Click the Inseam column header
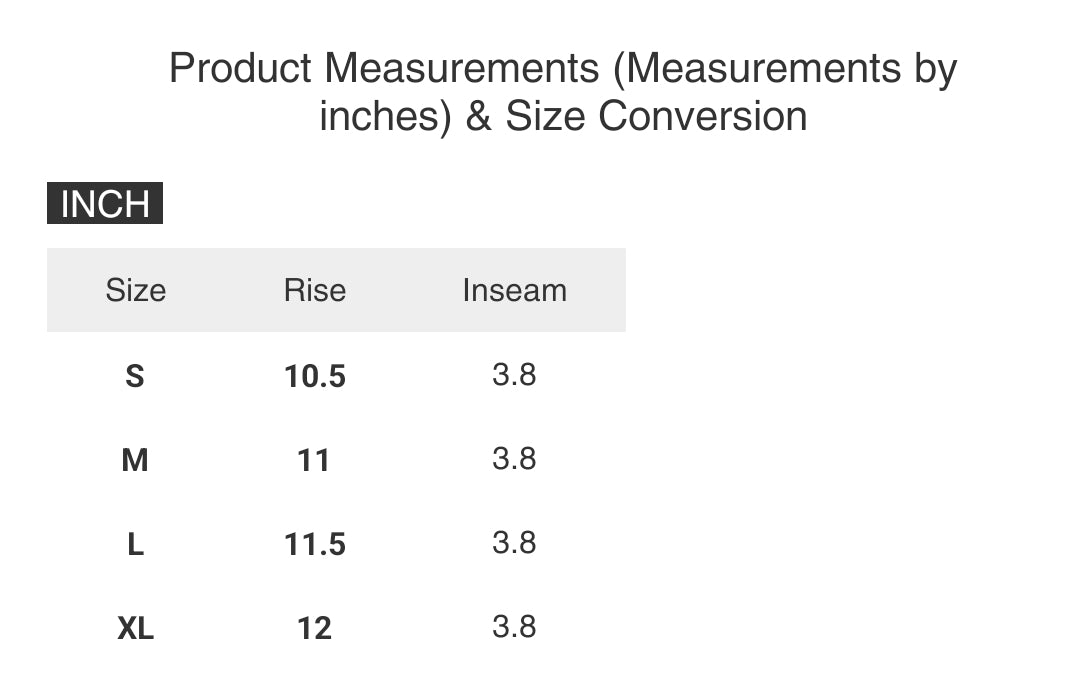 pos(514,290)
